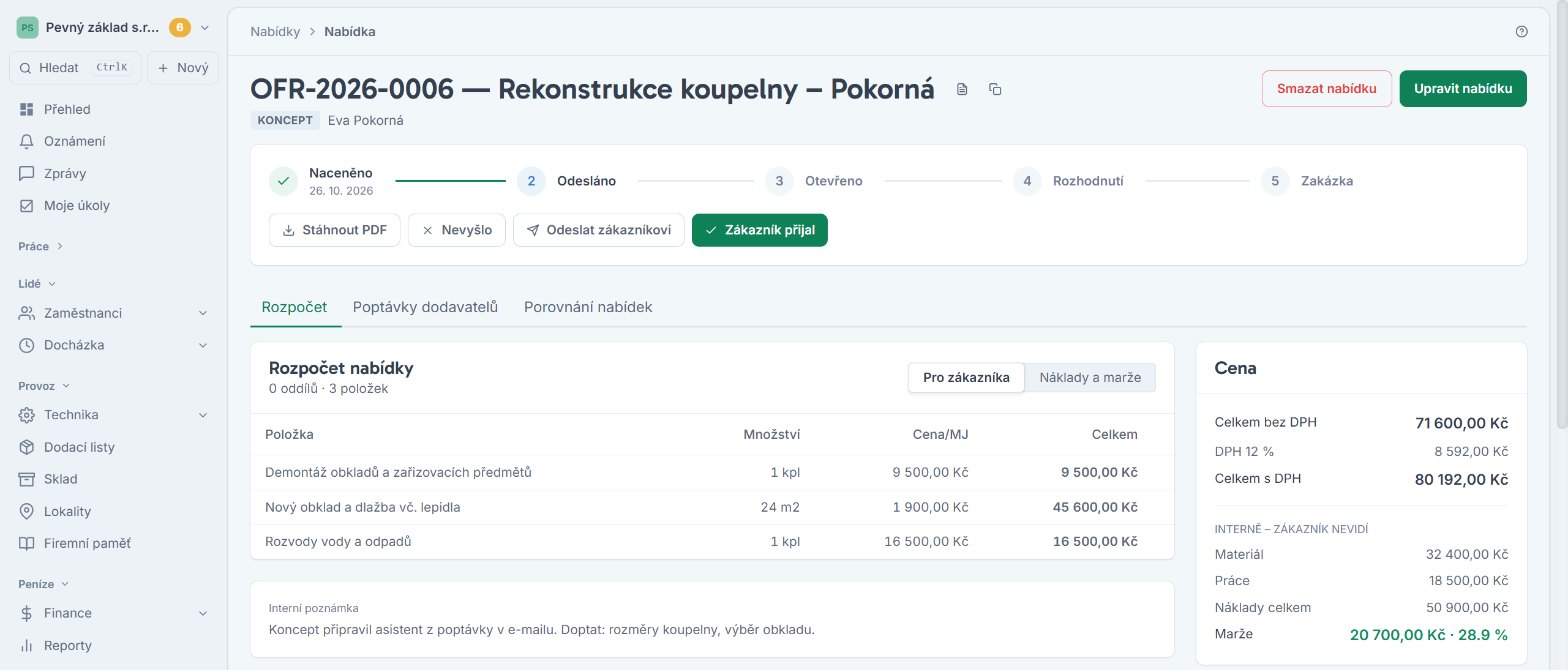This screenshot has height=670, width=1568.
Task: Click the Upravit nabídku button
Action: pos(1463,88)
